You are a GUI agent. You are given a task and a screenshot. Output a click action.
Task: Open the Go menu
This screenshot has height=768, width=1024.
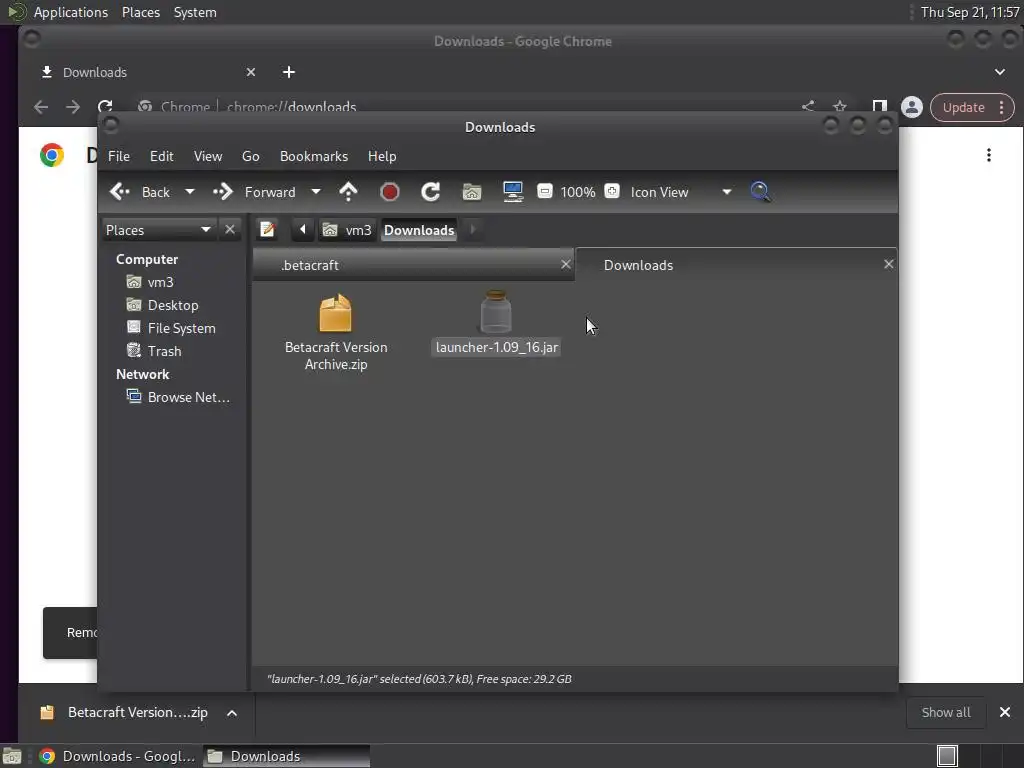pos(251,156)
